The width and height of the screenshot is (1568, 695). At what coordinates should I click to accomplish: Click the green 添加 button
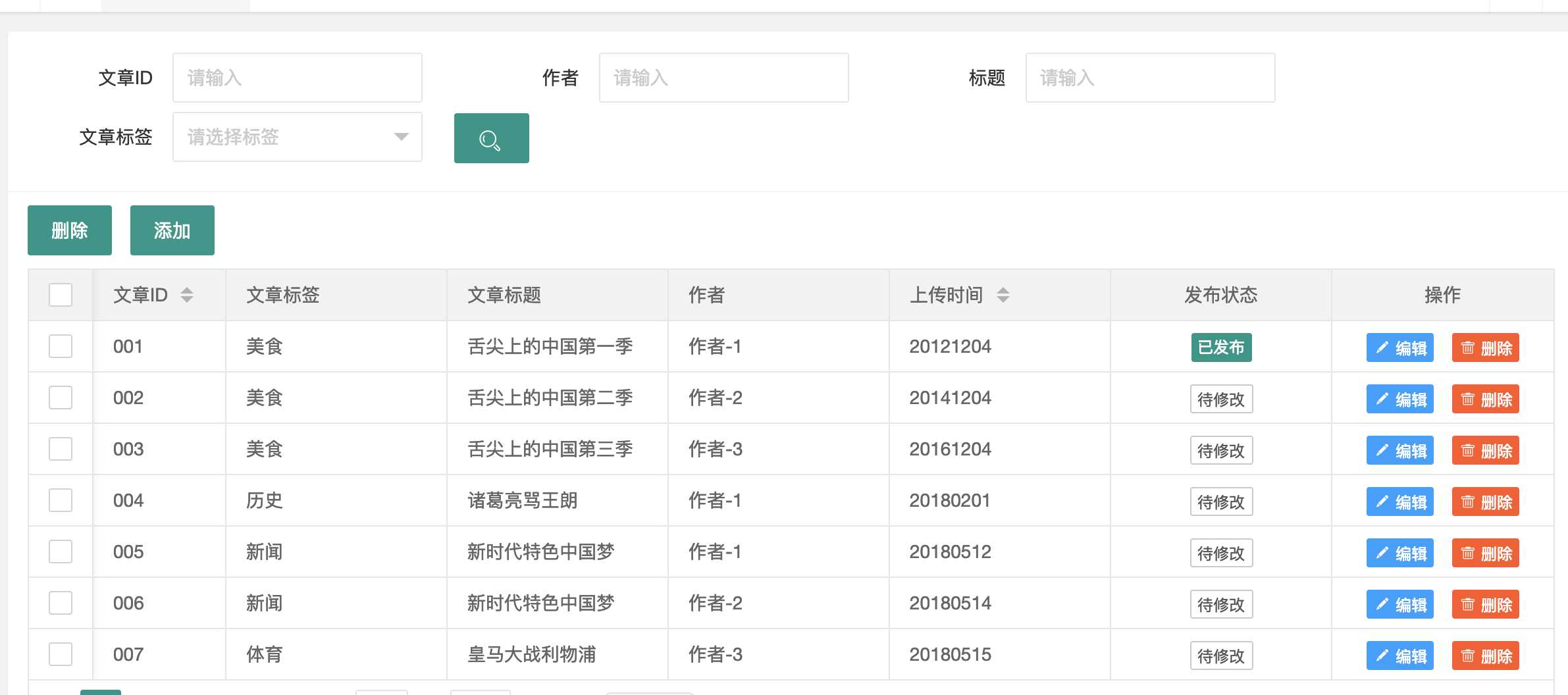coord(172,230)
